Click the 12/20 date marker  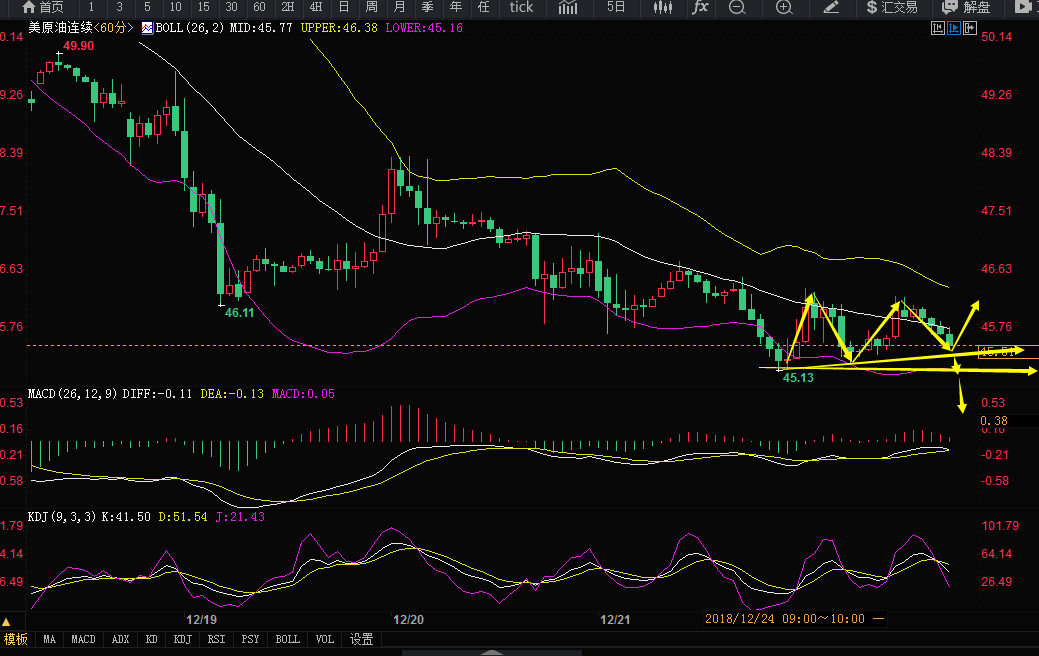click(x=408, y=620)
